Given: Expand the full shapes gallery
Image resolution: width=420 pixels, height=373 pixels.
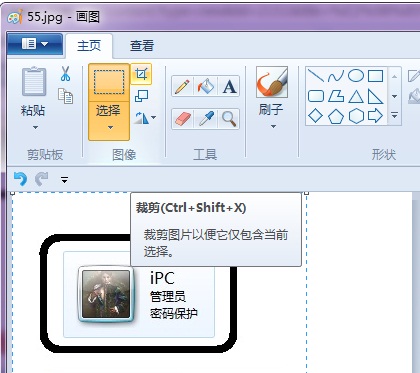Looking at the screenshot, I should pyautogui.click(x=394, y=115).
